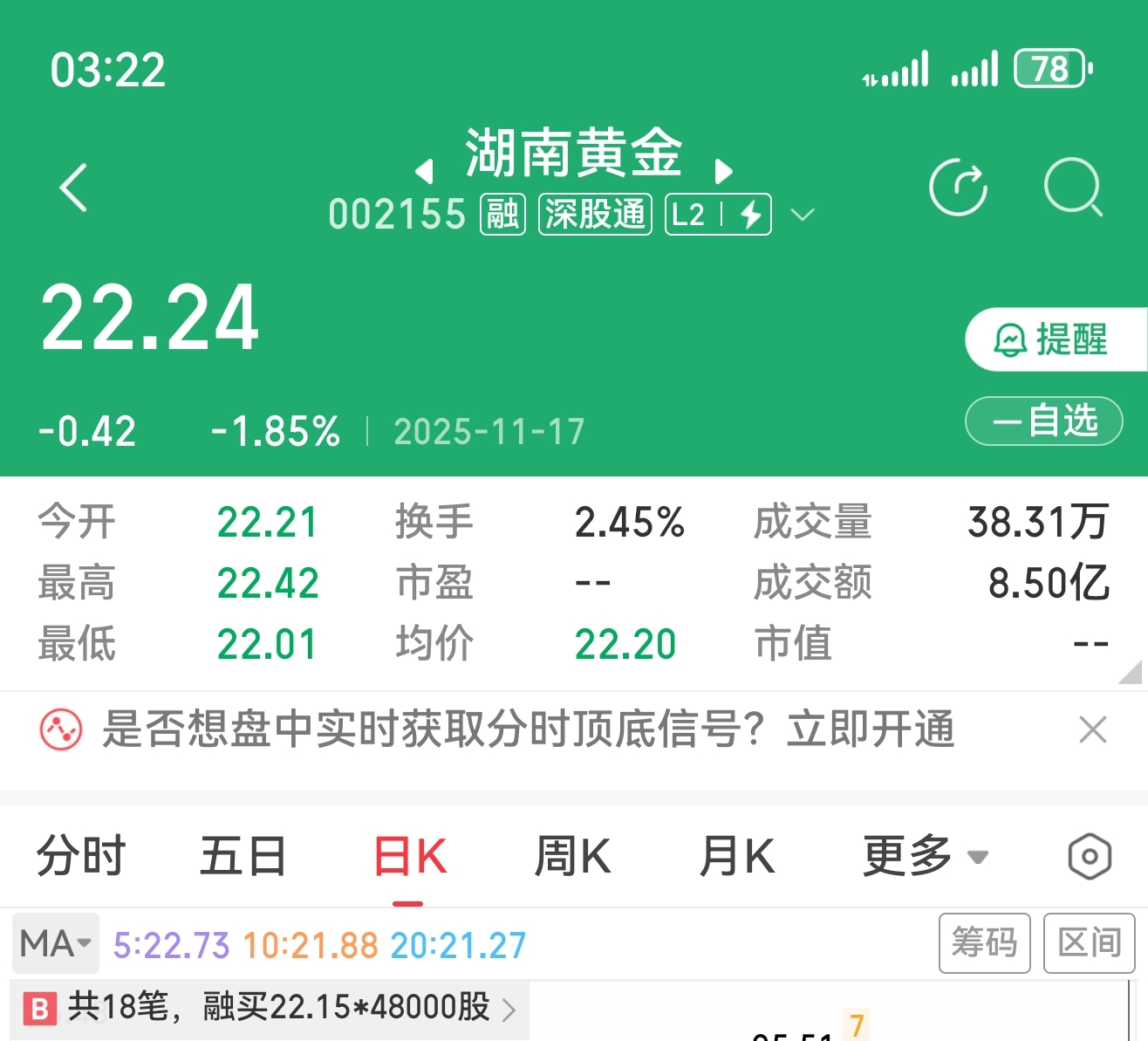1148x1041 pixels.
Task: Tap the red B buy marker icon
Action: (x=39, y=1009)
